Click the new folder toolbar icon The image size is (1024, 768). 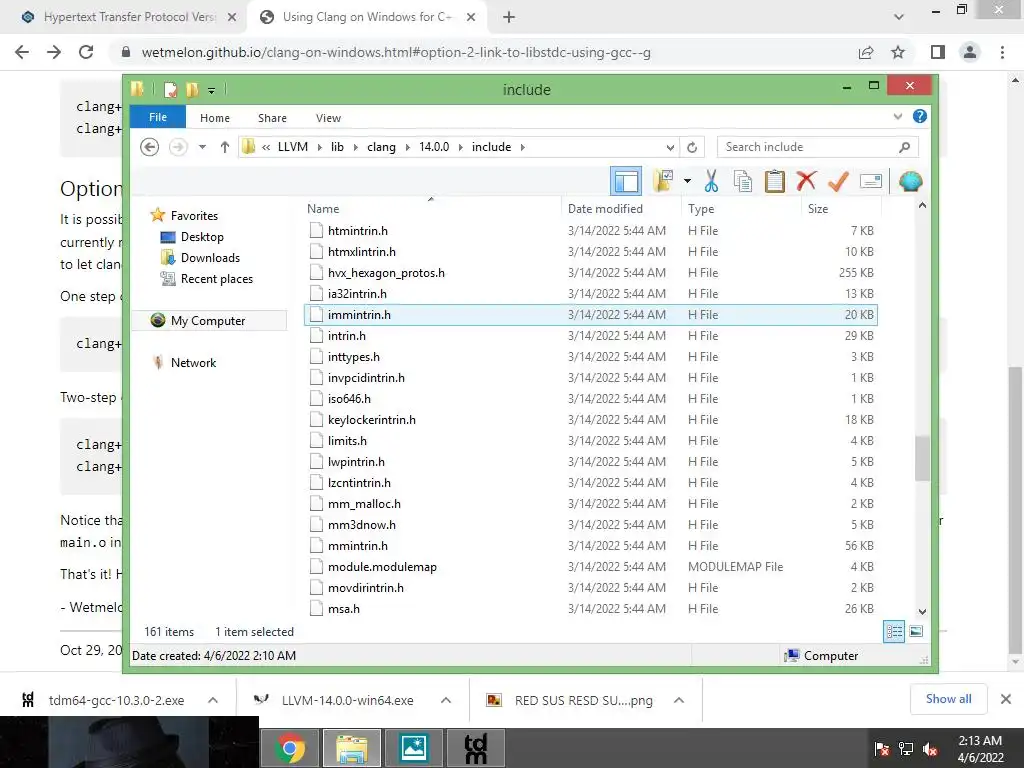point(662,181)
